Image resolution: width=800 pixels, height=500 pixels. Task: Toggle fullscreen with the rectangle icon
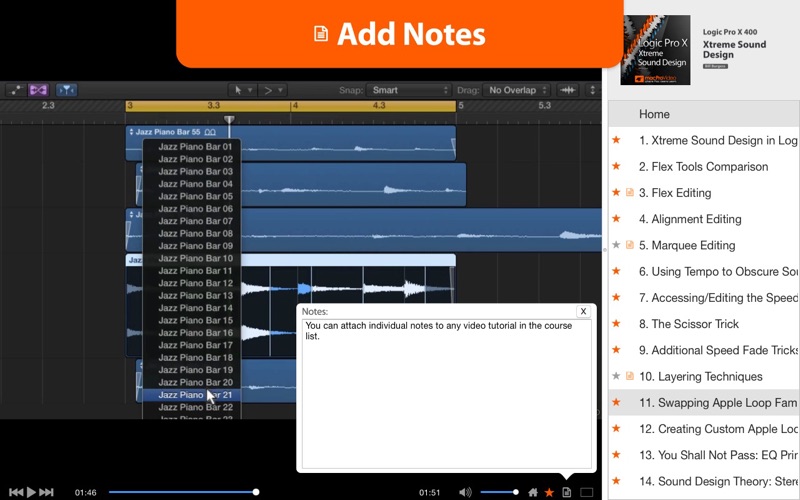[587, 492]
